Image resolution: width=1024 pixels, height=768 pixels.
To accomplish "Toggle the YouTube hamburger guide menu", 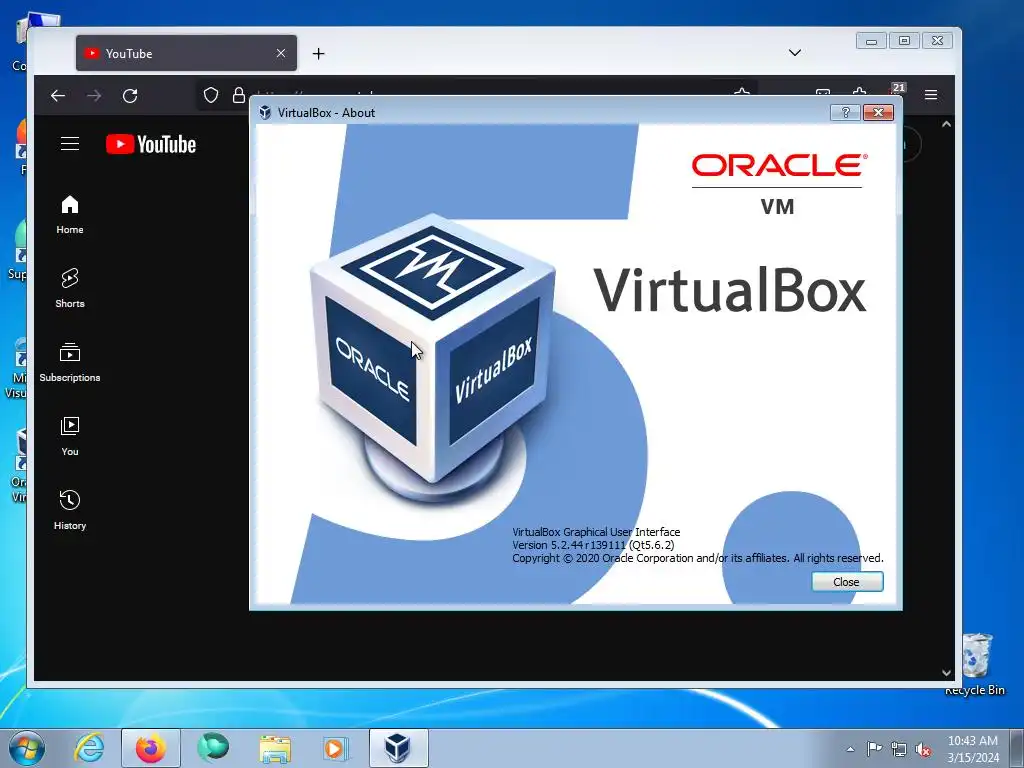I will click(x=70, y=144).
